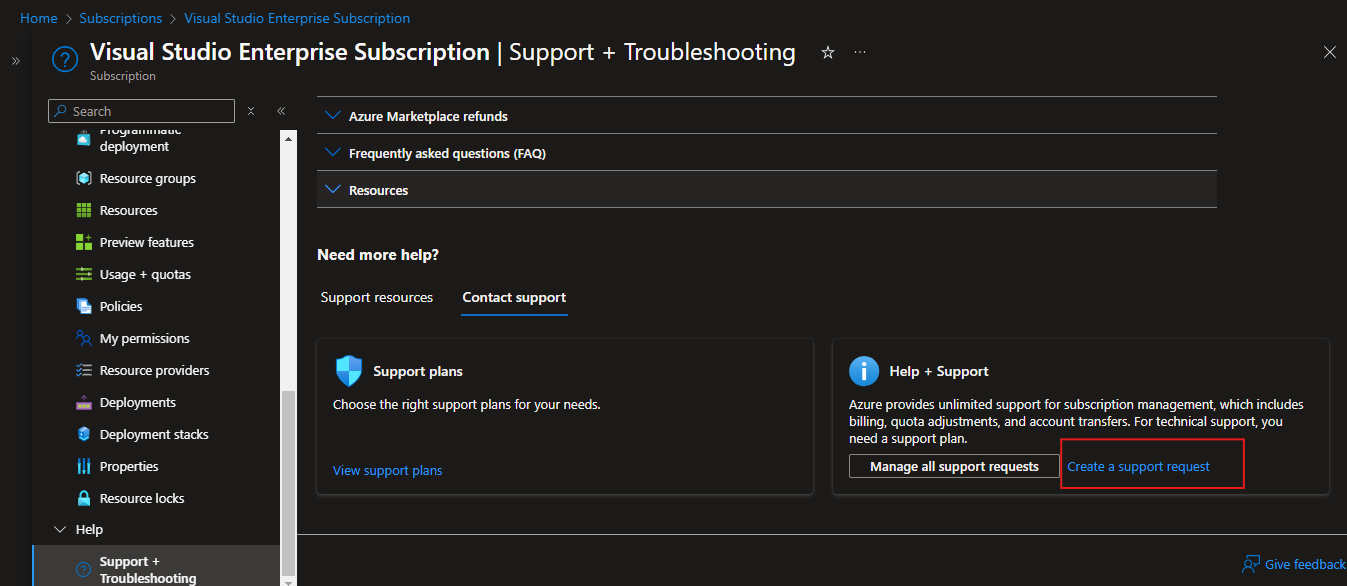Click the Support plans shield icon
Image resolution: width=1347 pixels, height=586 pixels.
[349, 371]
